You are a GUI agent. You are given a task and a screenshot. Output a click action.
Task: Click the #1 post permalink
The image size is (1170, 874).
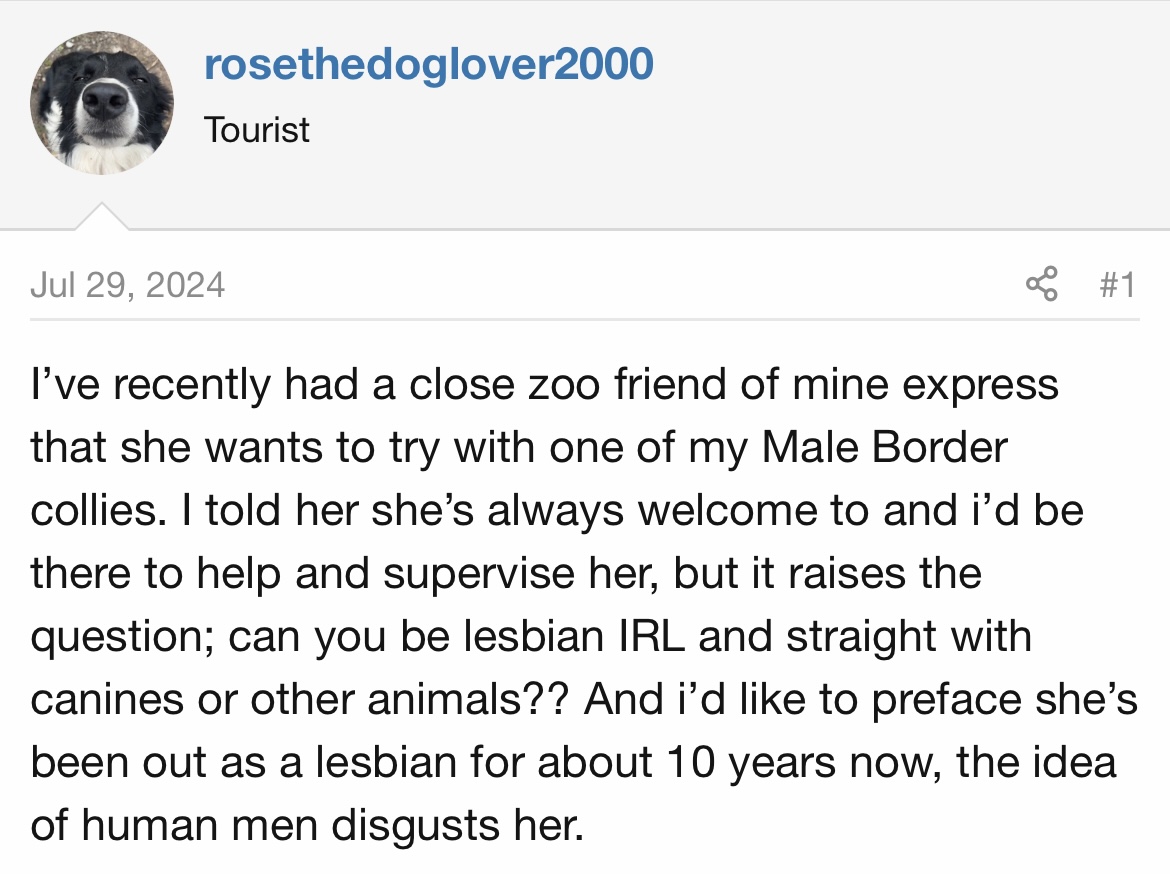(1118, 285)
